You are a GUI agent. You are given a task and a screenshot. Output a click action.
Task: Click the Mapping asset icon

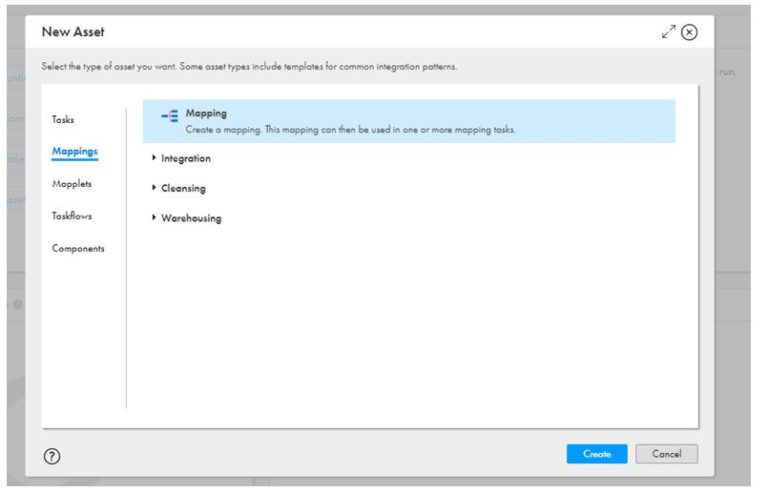point(169,117)
